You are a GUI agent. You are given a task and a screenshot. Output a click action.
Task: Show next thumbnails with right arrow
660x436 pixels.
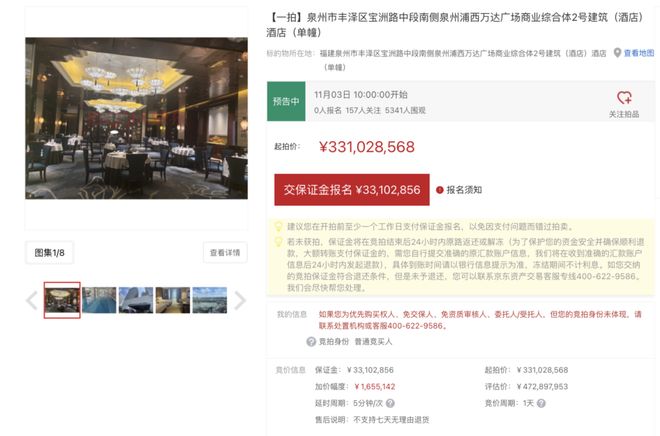[x=240, y=300]
